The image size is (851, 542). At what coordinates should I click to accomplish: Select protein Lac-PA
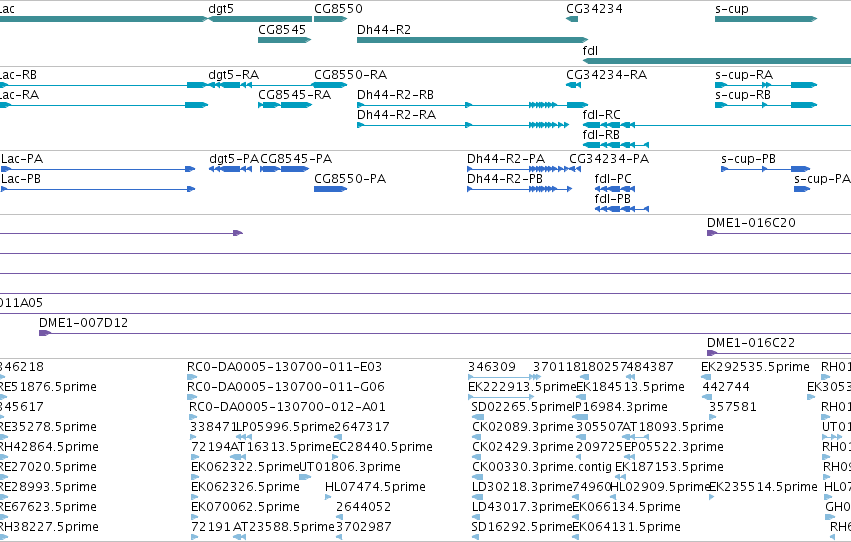(x=22, y=159)
